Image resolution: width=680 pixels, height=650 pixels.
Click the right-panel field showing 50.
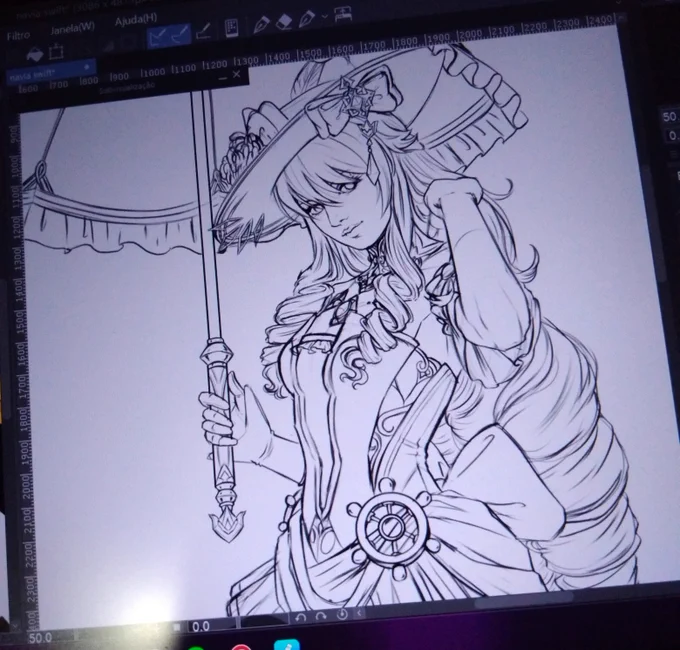(x=670, y=116)
